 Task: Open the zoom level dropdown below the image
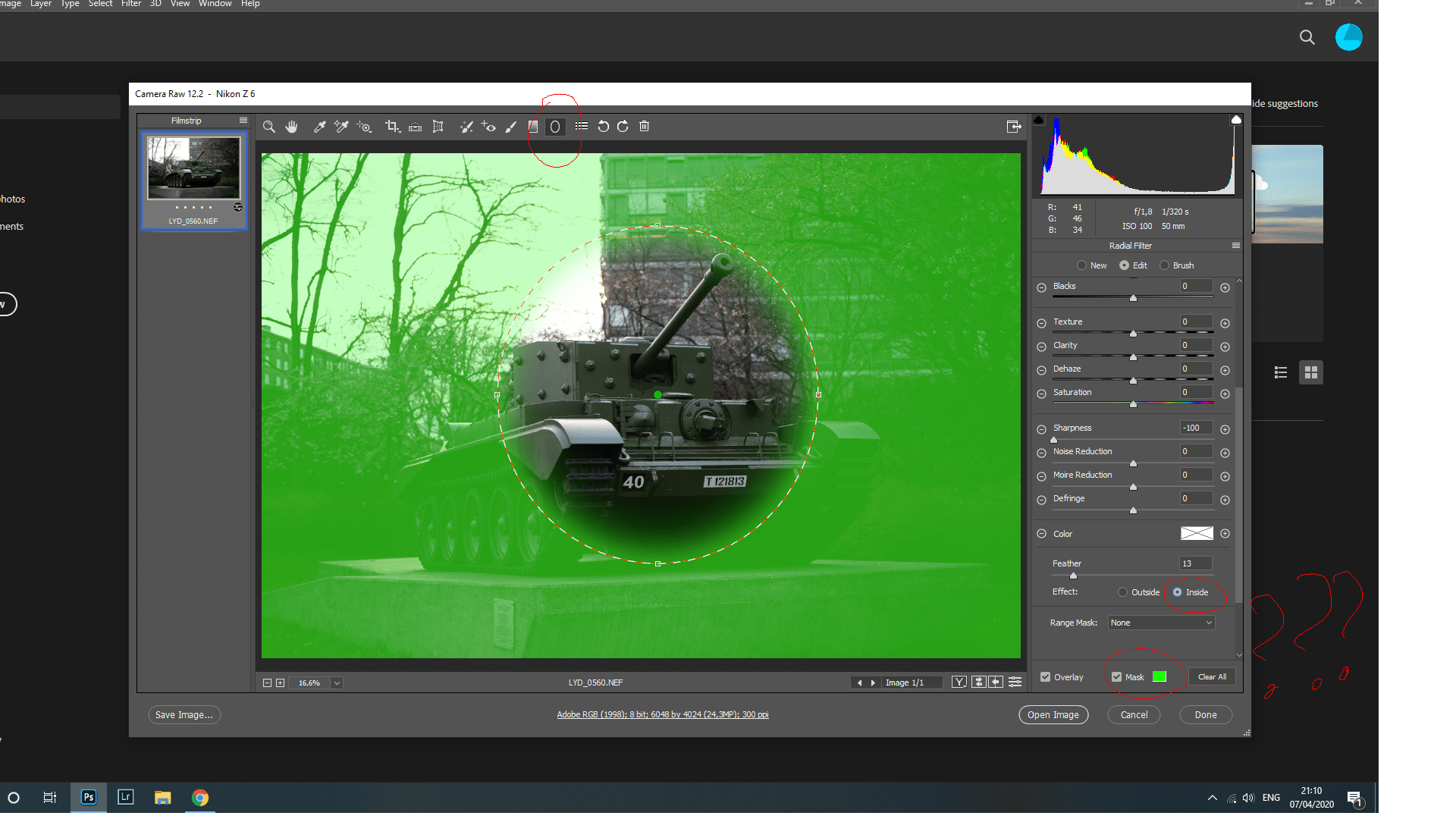(x=336, y=682)
